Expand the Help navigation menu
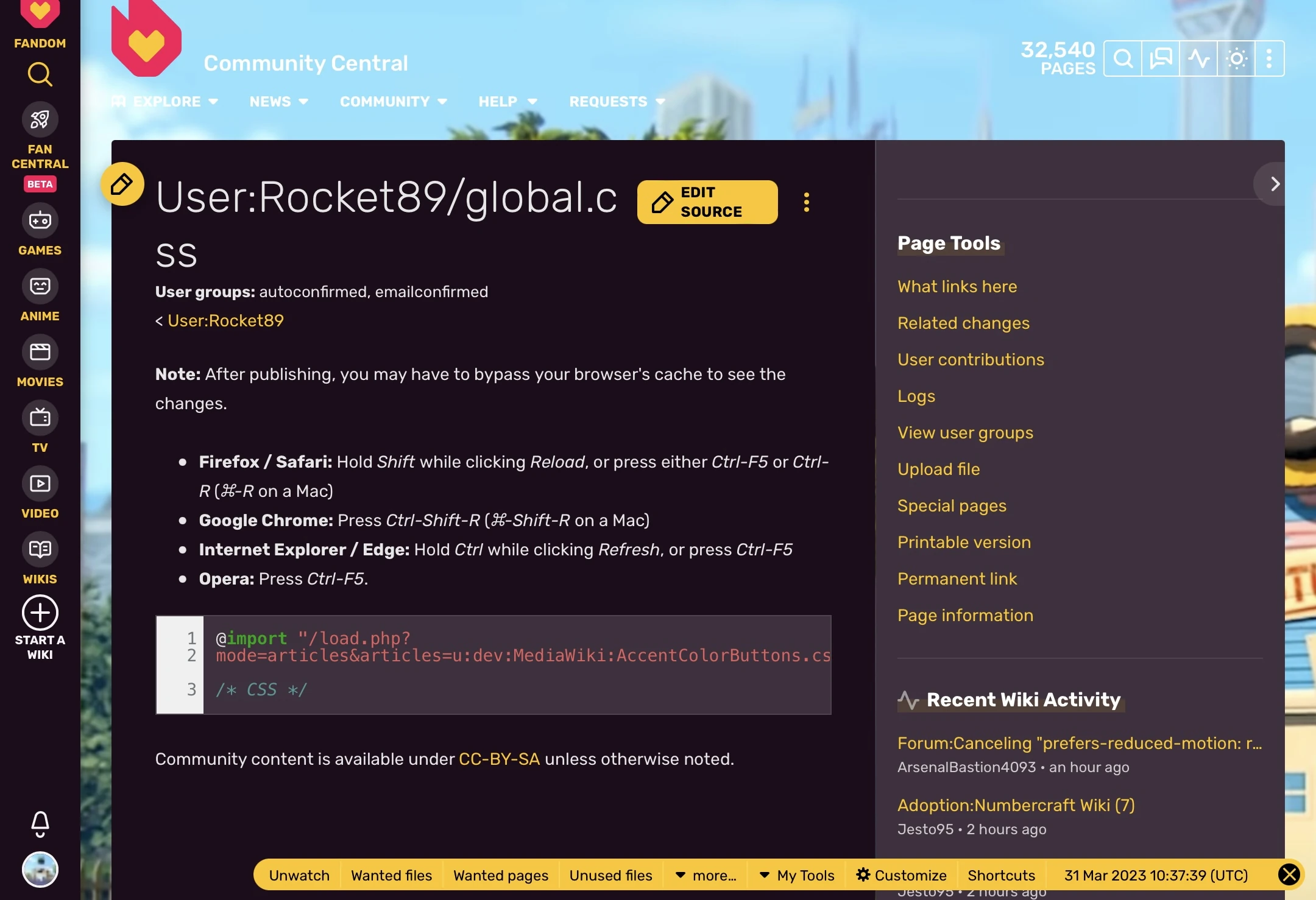This screenshot has height=900, width=1316. pos(508,102)
